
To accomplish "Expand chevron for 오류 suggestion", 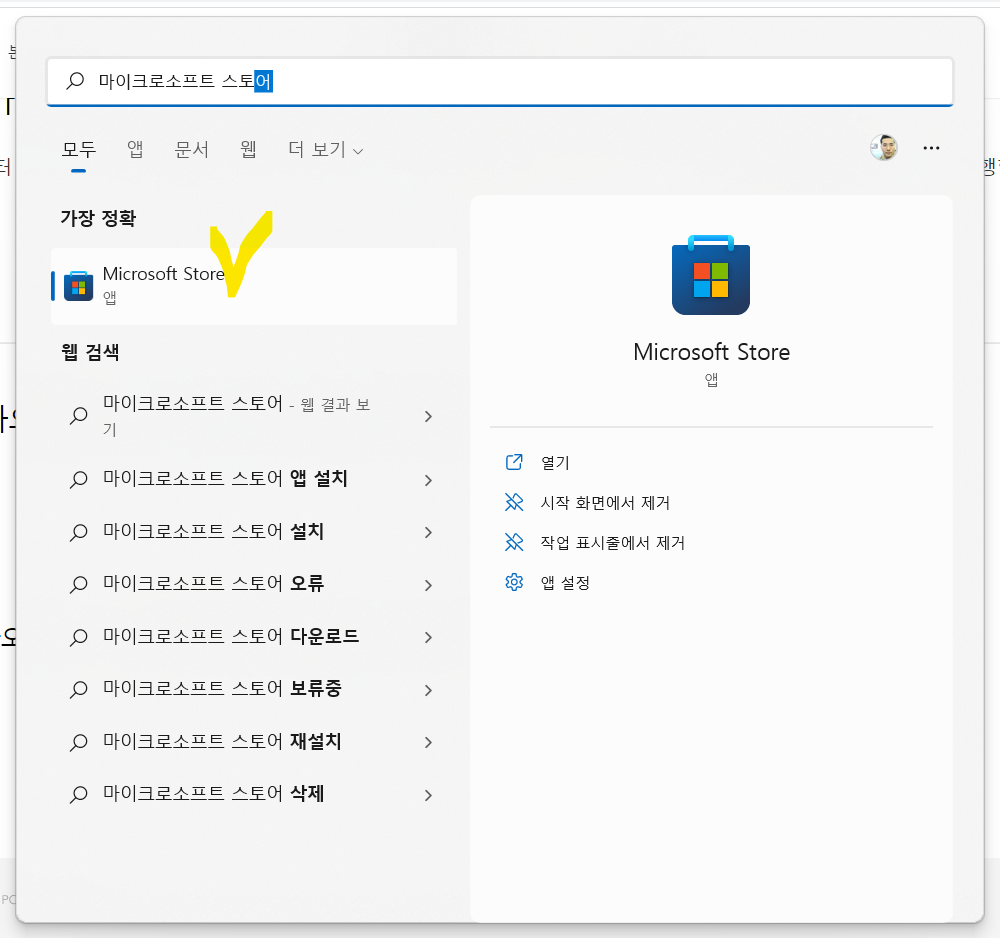I will (429, 585).
